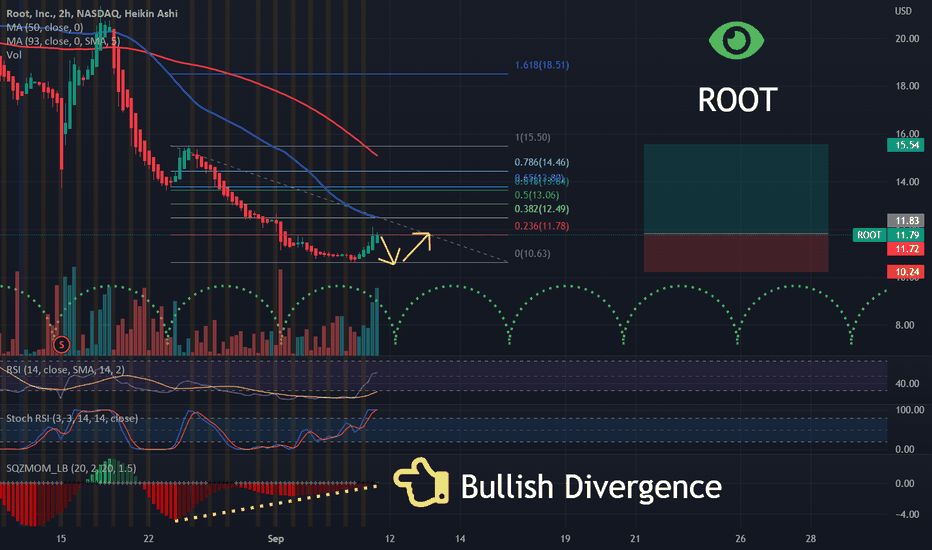Select the green profit zone of long position
This screenshot has height=550, width=932.
tap(736, 189)
